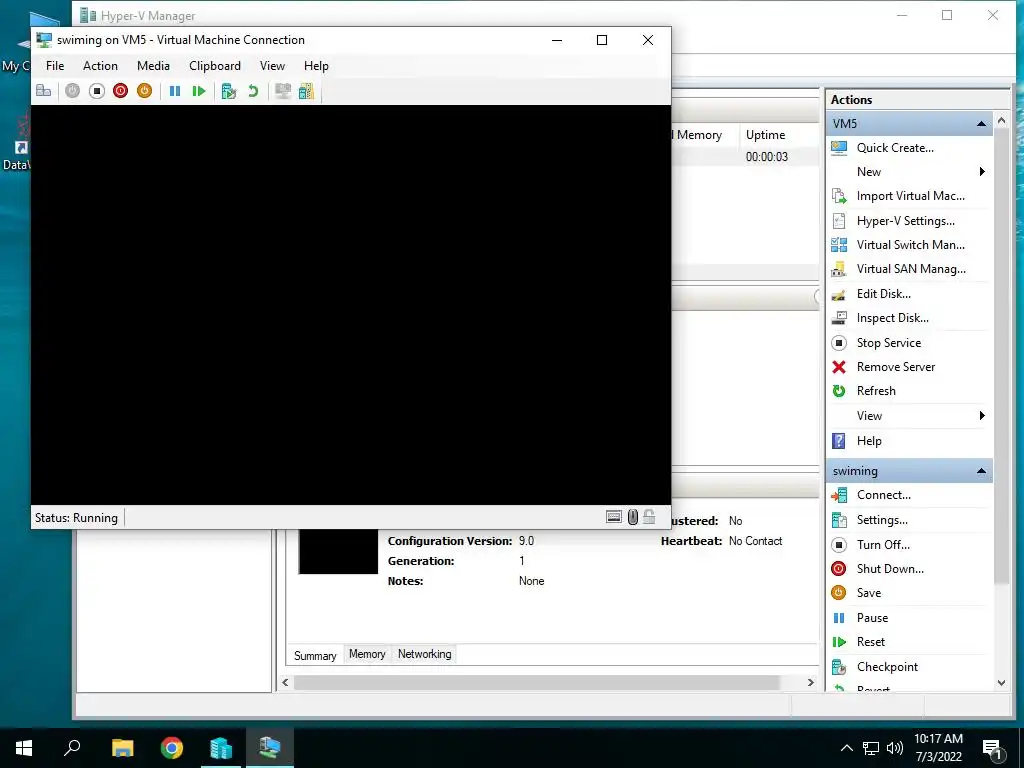This screenshot has width=1024, height=768.
Task: Open Quick Create in the Actions pane
Action: click(895, 148)
